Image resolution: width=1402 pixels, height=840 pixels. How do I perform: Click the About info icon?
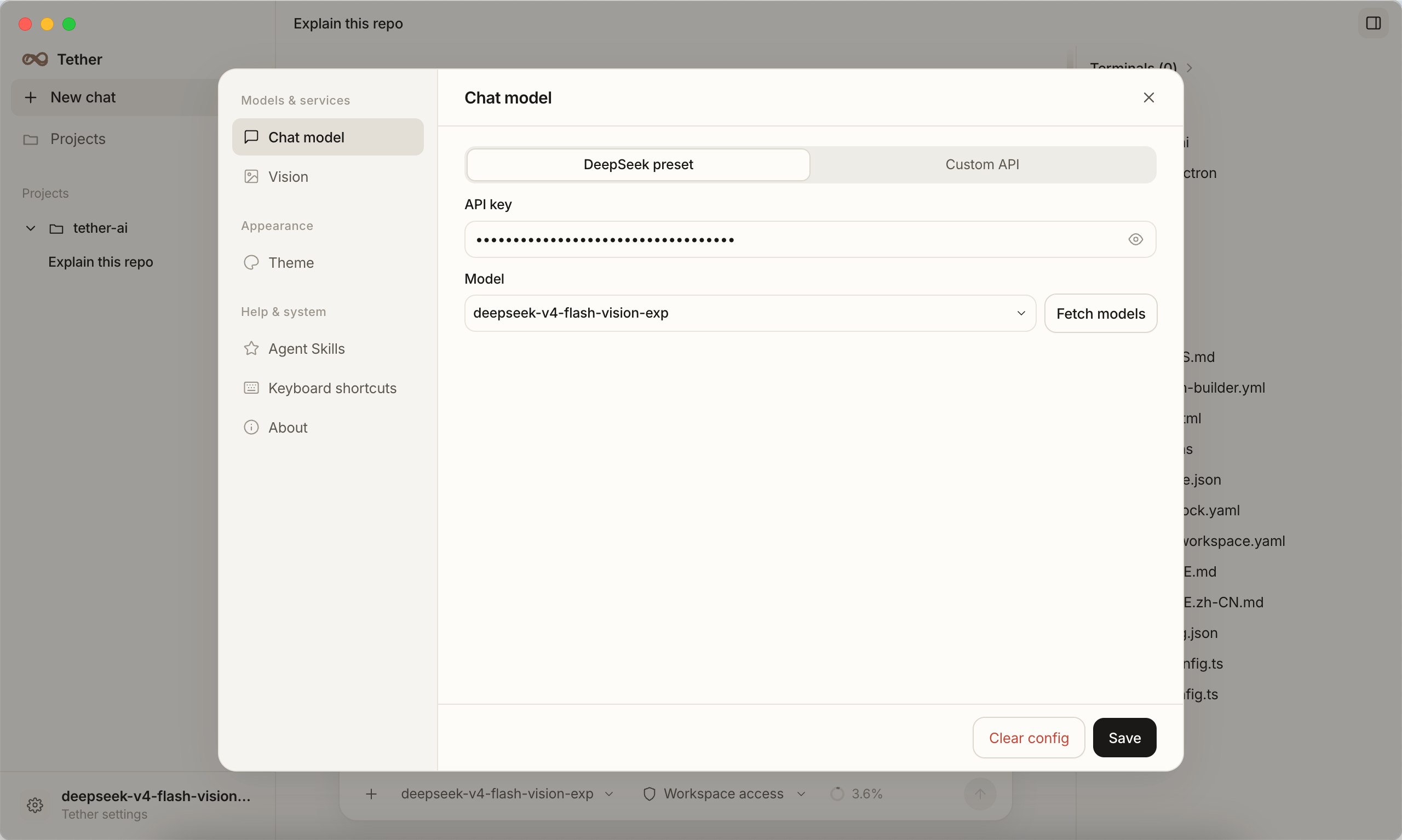click(251, 427)
